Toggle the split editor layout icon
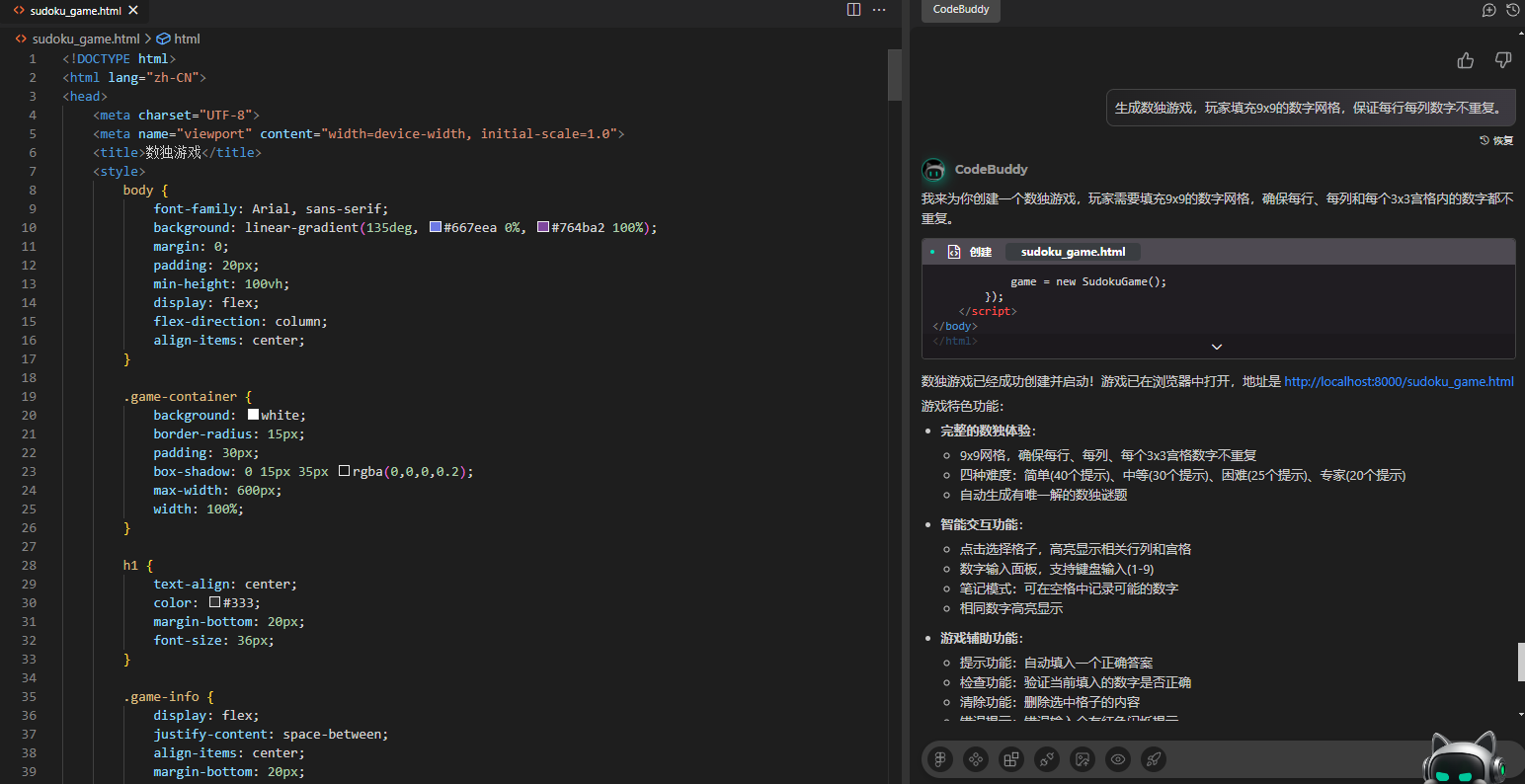 point(853,10)
